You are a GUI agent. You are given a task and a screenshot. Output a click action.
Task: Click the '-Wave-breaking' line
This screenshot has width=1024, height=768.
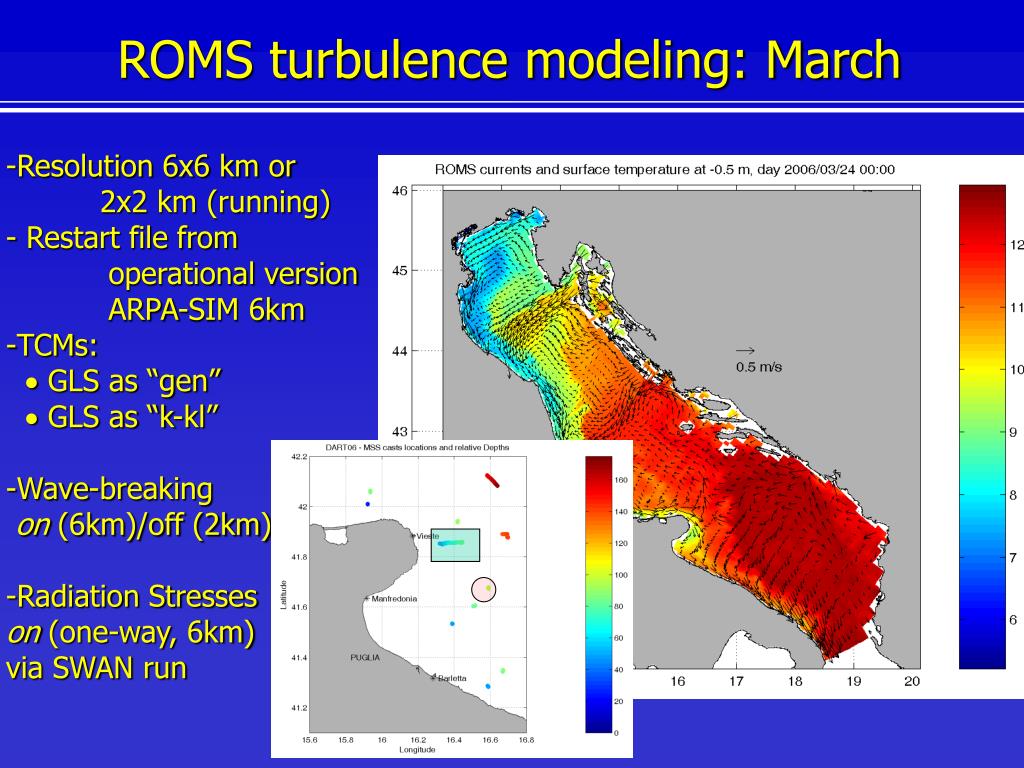[x=110, y=489]
